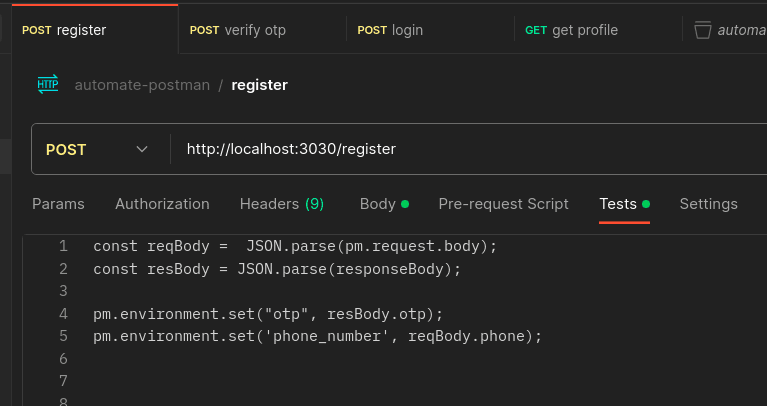Click the 'register' request name in breadcrumb
The image size is (767, 406).
point(259,85)
